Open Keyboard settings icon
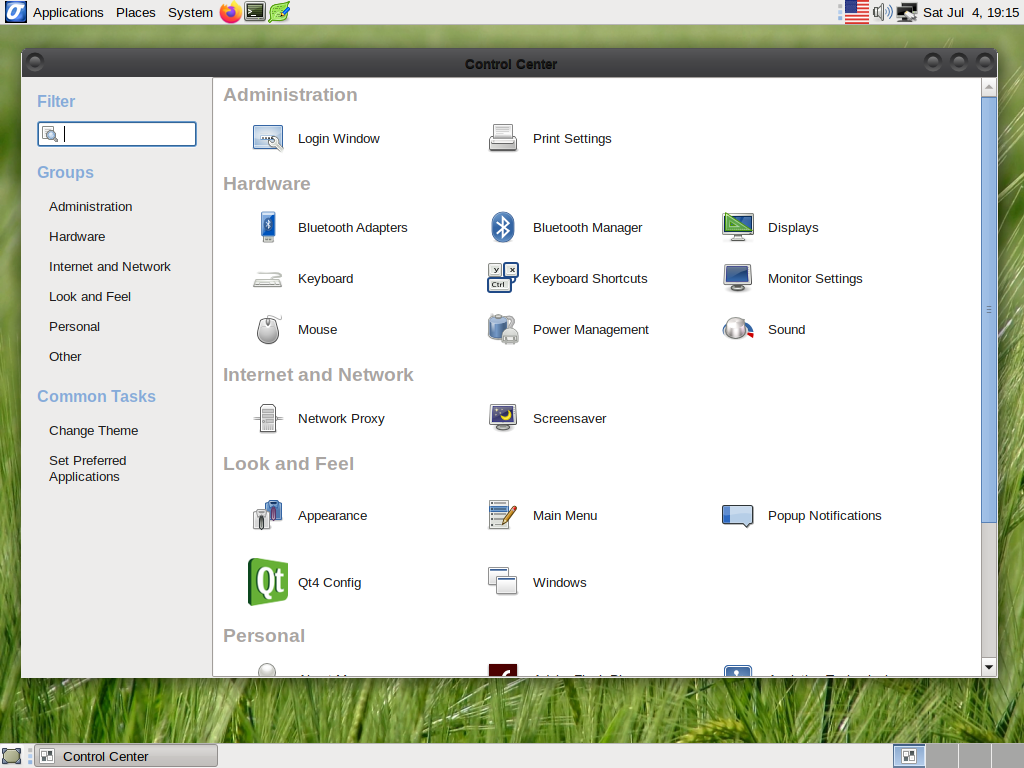The height and width of the screenshot is (768, 1024). 268,279
